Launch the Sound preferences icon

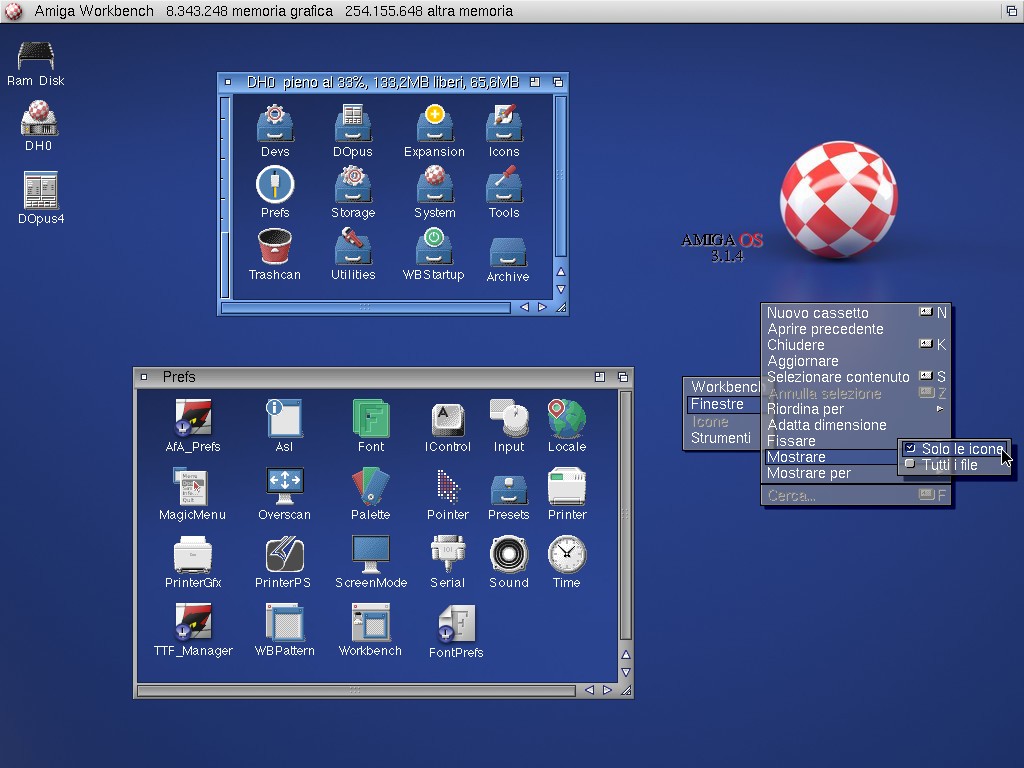[508, 556]
